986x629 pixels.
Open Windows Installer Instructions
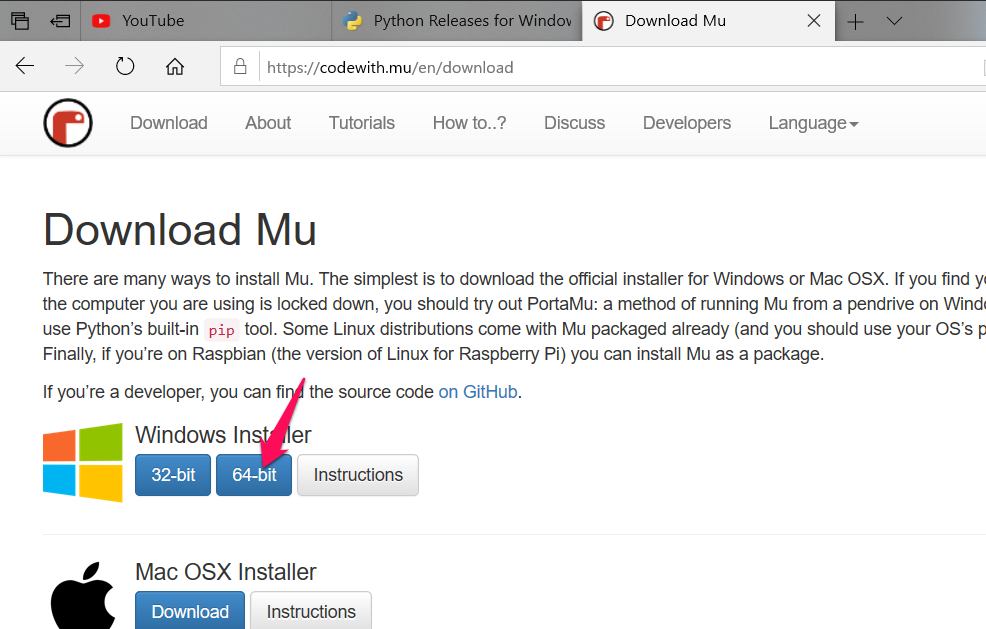pyautogui.click(x=358, y=475)
